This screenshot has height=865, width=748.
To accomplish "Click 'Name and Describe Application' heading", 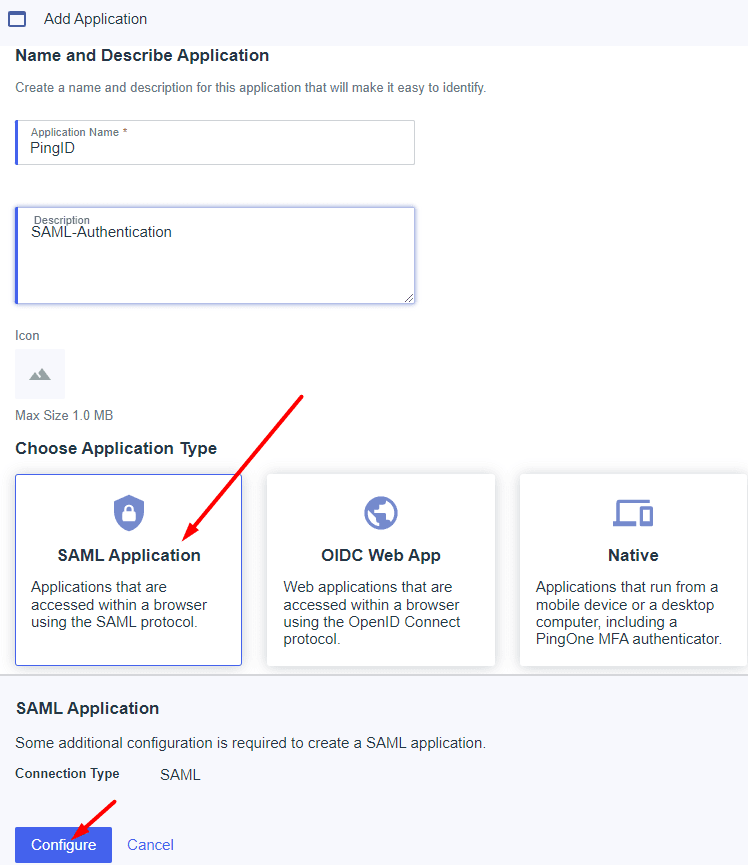I will point(142,55).
